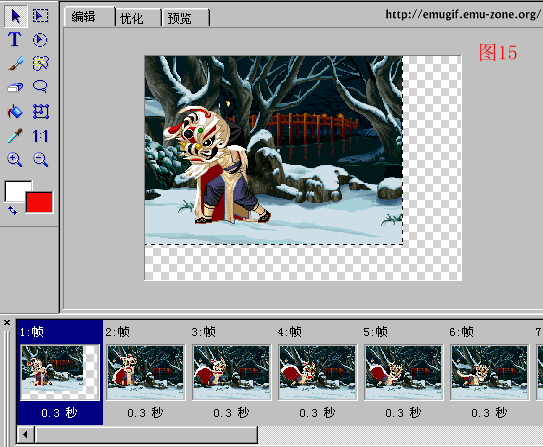Click the zoom out magnifier
The image size is (543, 447).
pos(41,160)
